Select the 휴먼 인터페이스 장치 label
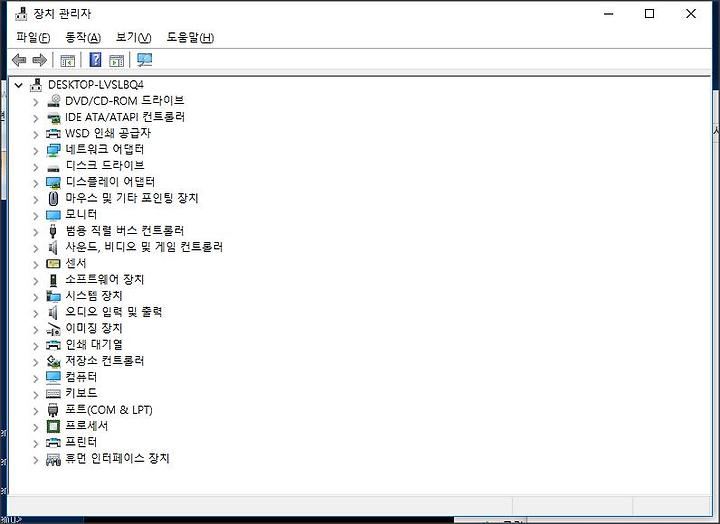 118,458
